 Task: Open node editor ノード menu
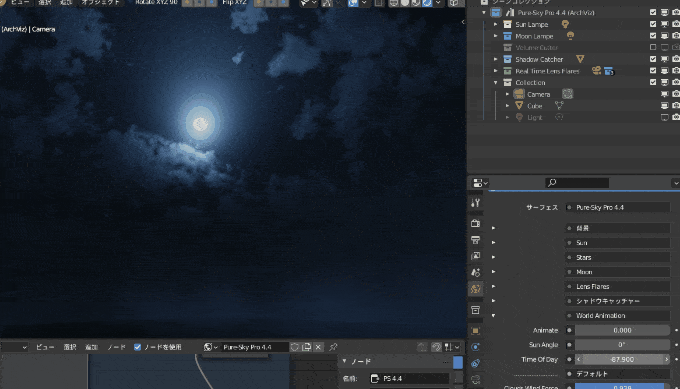tap(116, 347)
